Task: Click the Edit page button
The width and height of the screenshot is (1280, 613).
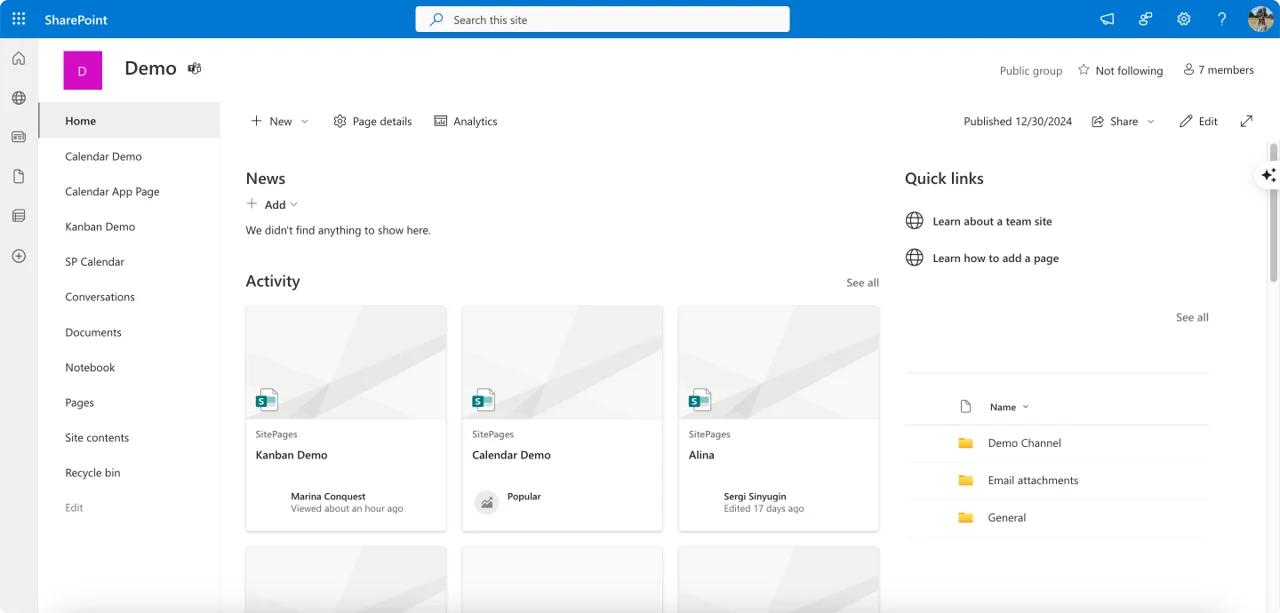Action: [x=1198, y=121]
